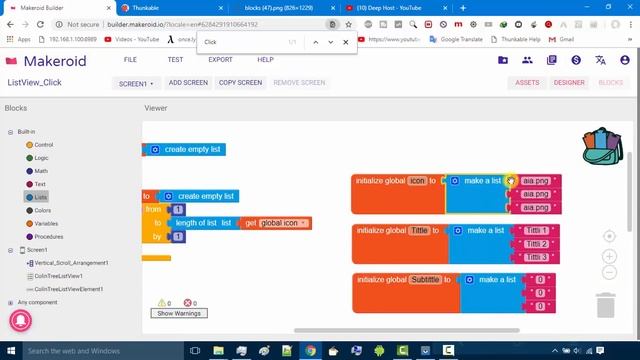Switch to DESIGNER view
Screen dimensions: 640x360
569,82
